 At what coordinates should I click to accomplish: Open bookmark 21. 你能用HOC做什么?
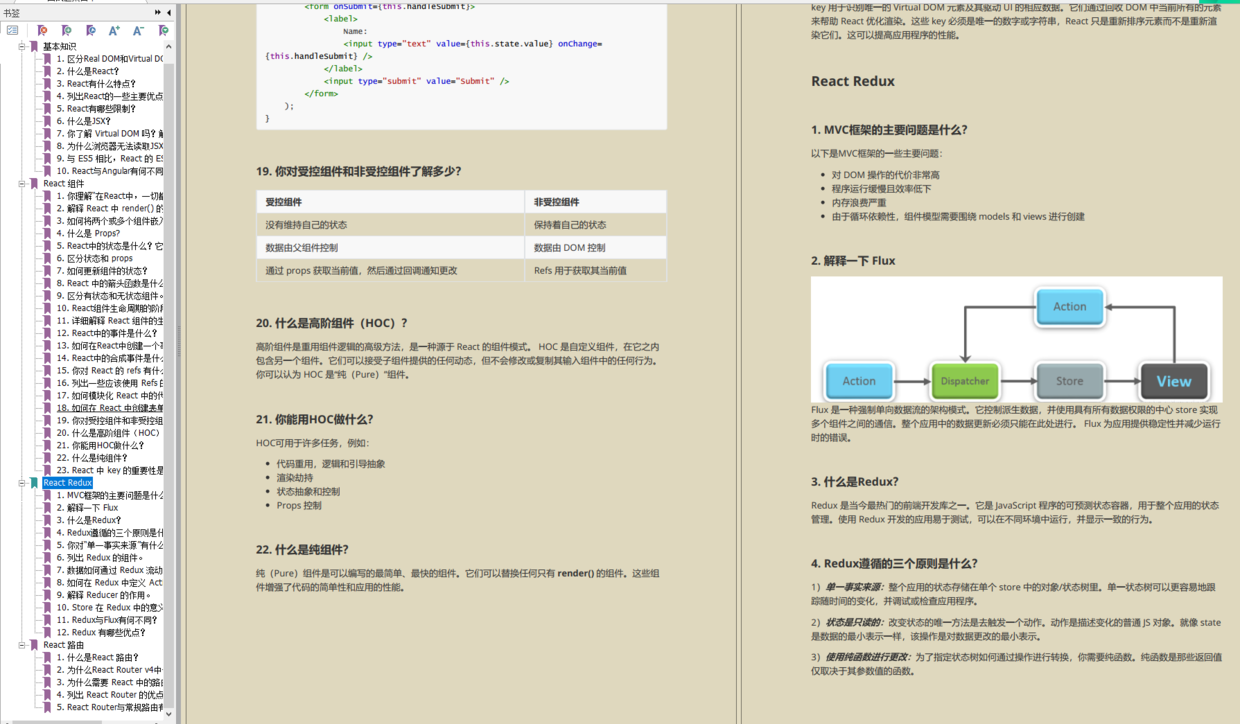coord(101,445)
